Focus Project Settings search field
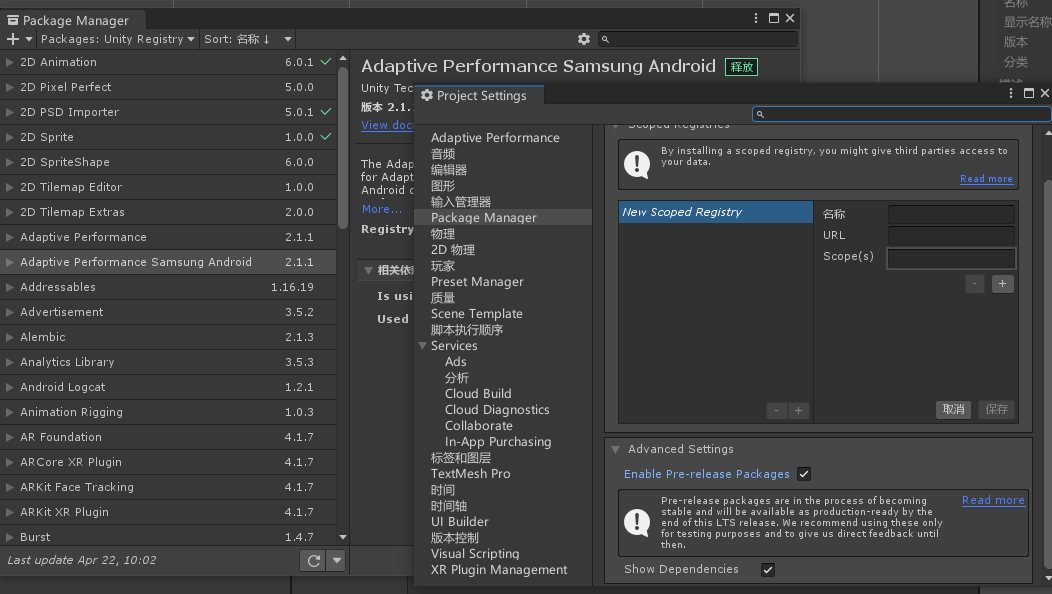The width and height of the screenshot is (1052, 594). (901, 114)
